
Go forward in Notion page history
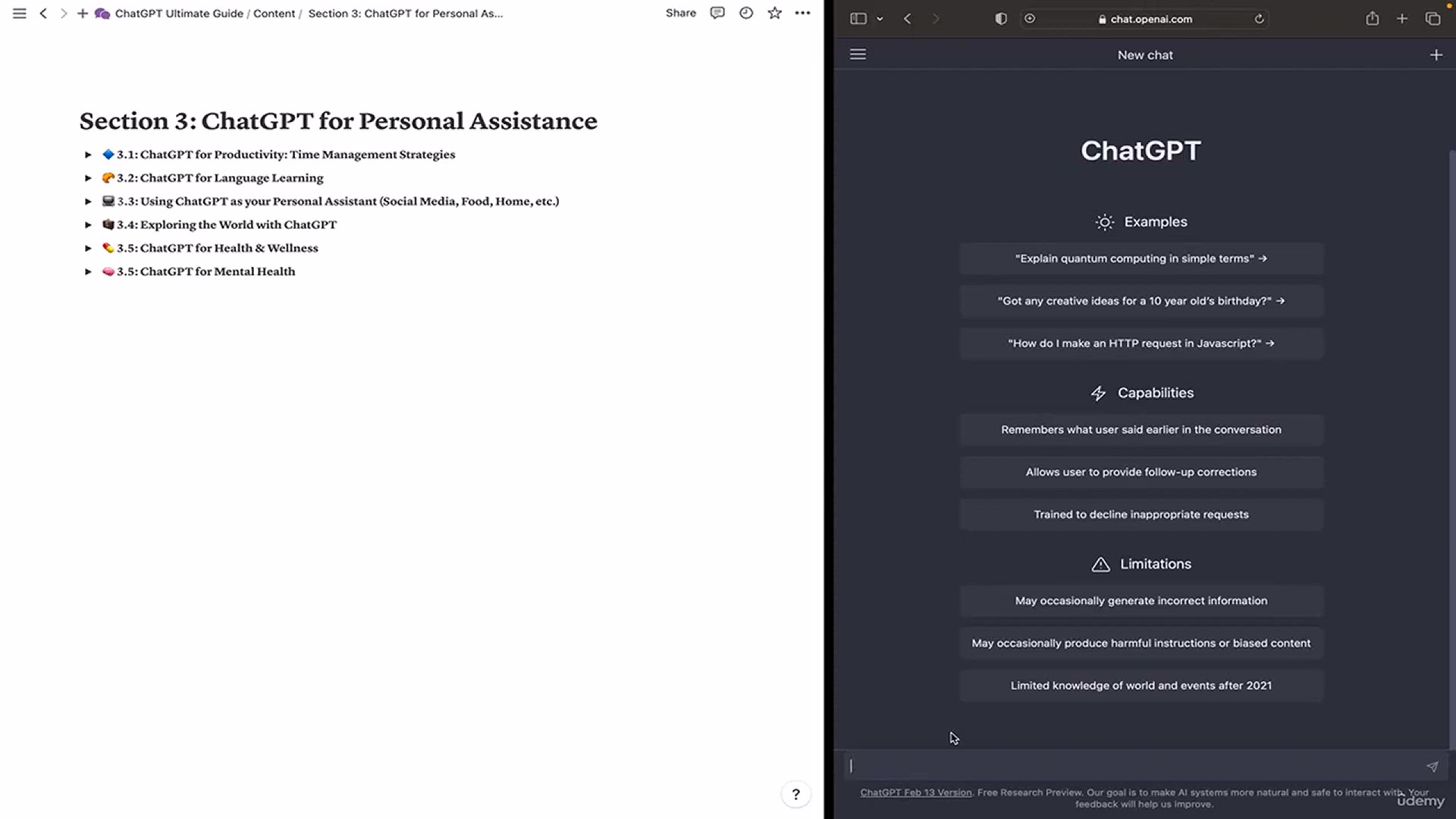[64, 14]
